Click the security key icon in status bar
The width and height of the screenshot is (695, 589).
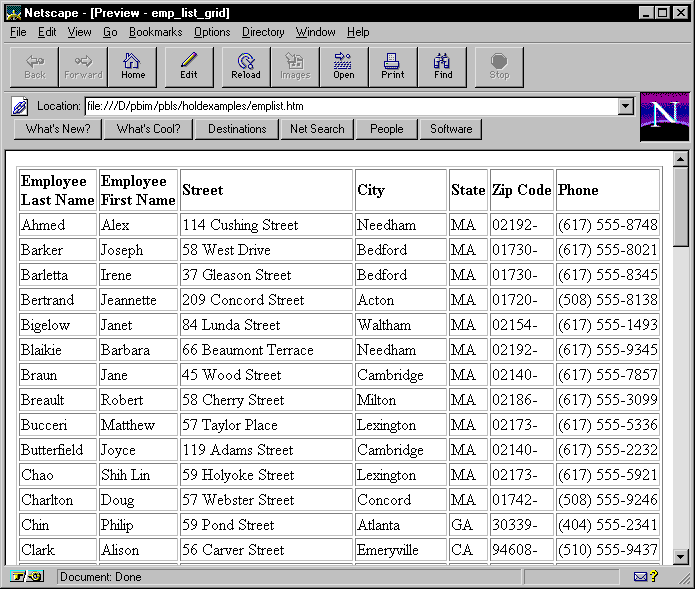(27, 577)
